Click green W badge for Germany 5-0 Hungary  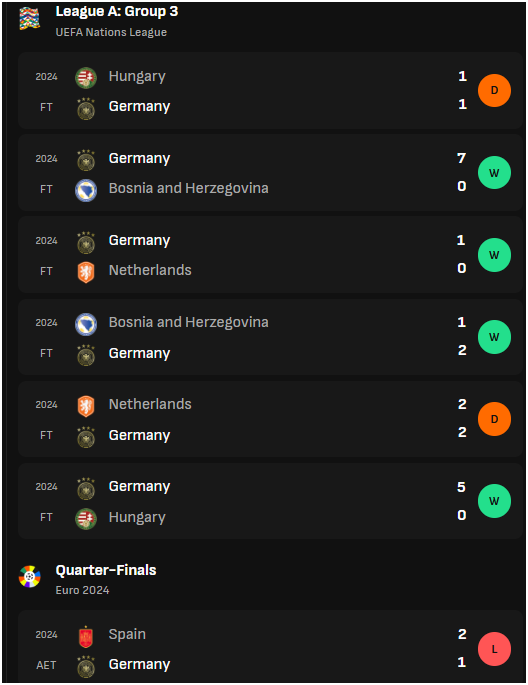pos(494,501)
